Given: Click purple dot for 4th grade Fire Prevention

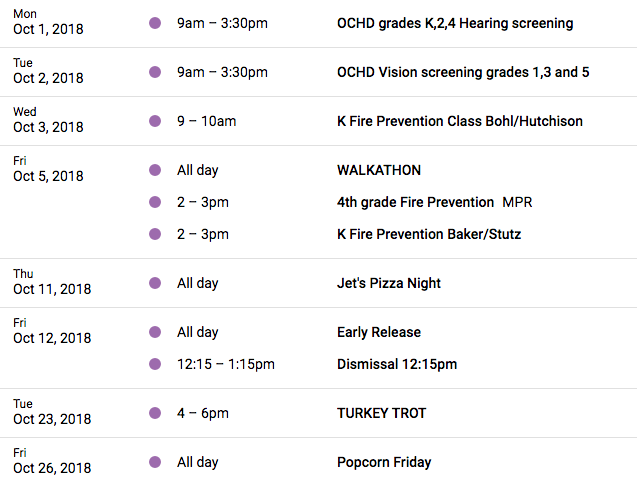Looking at the screenshot, I should (x=155, y=202).
